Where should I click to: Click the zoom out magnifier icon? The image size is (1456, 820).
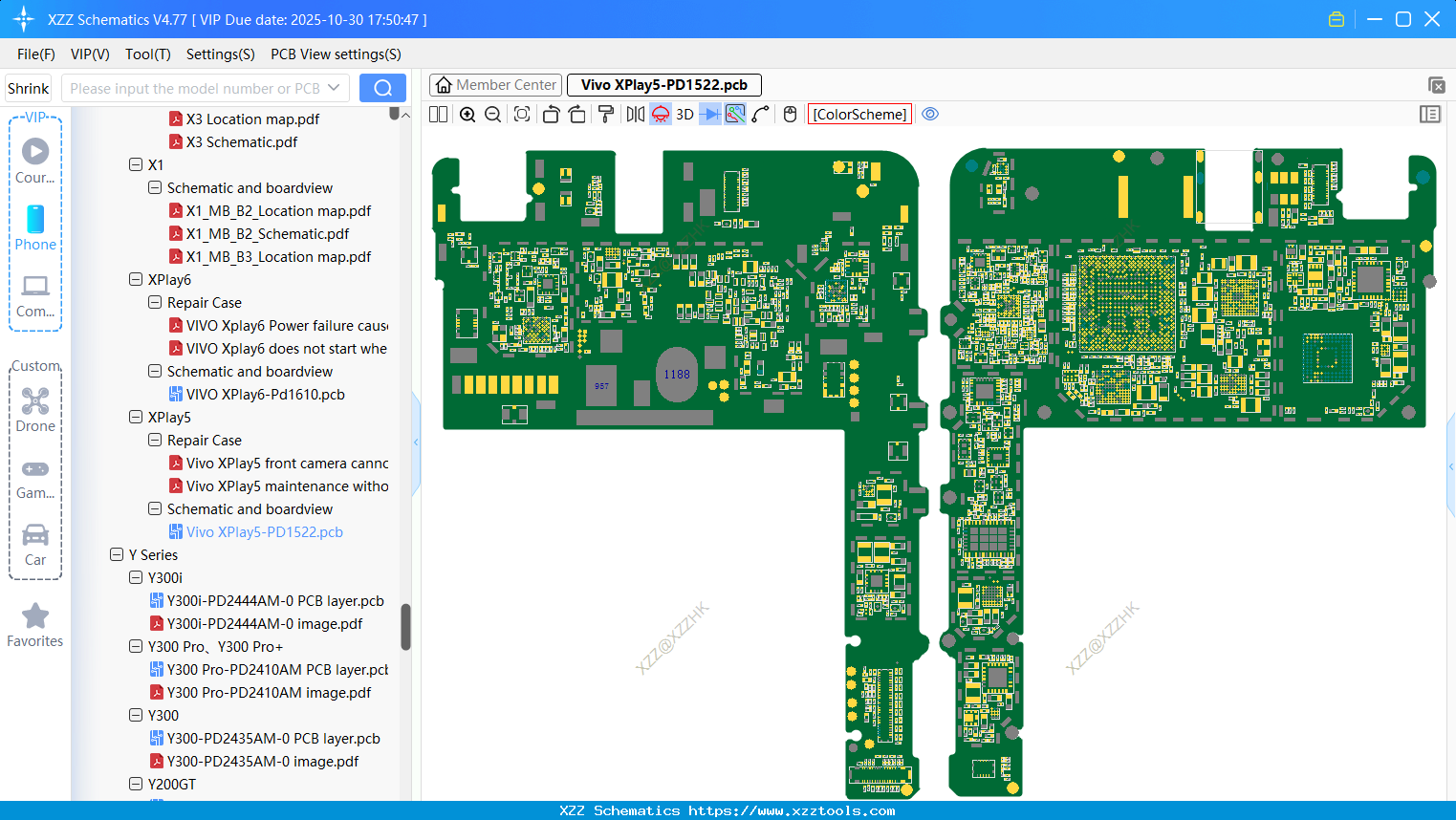point(493,115)
